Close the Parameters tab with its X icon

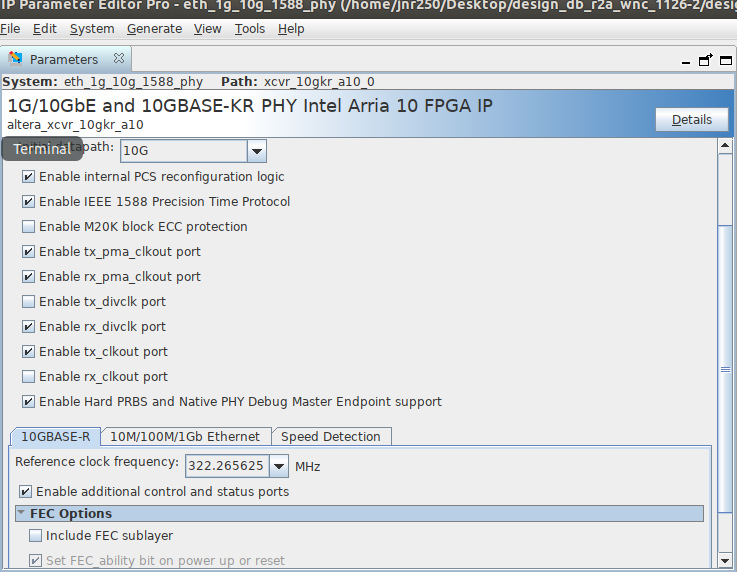pyautogui.click(x=119, y=59)
